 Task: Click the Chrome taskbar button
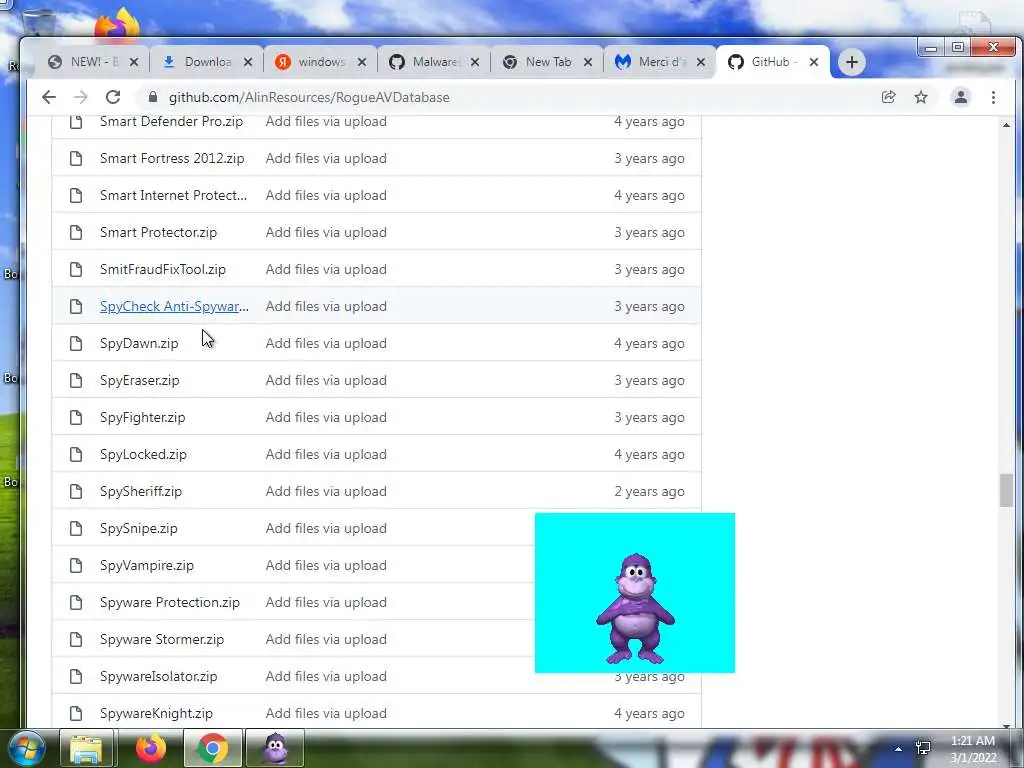tap(213, 748)
